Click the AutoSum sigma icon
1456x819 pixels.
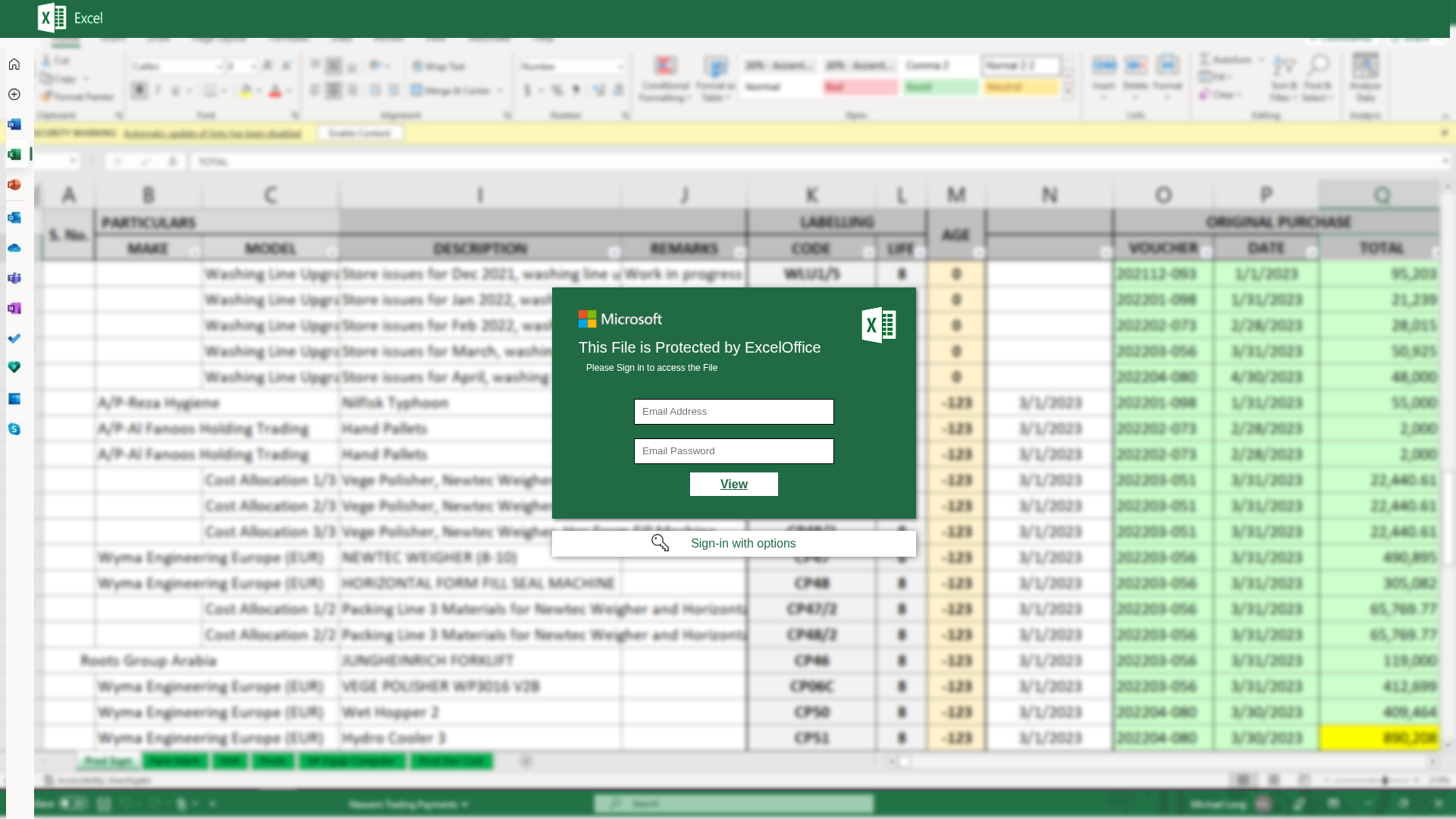[x=1204, y=59]
